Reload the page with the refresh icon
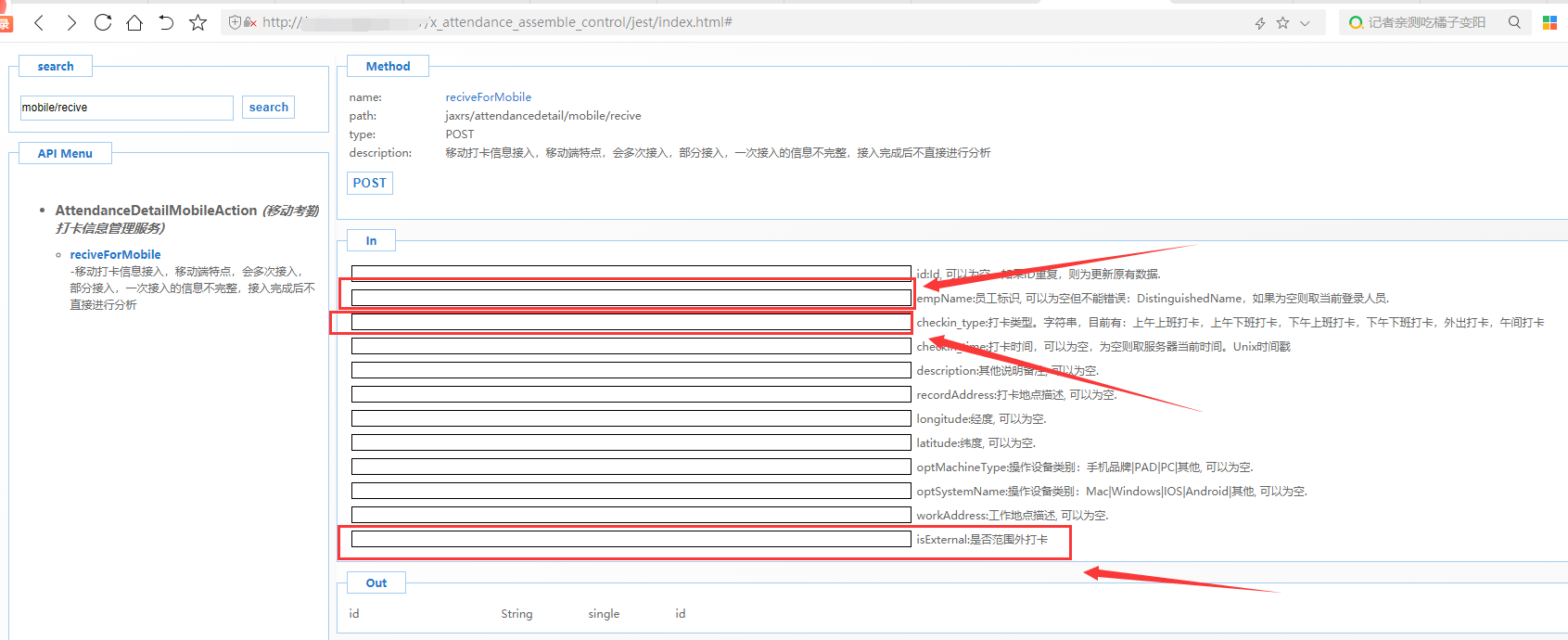Screen dimensions: 1568x640 (x=103, y=22)
